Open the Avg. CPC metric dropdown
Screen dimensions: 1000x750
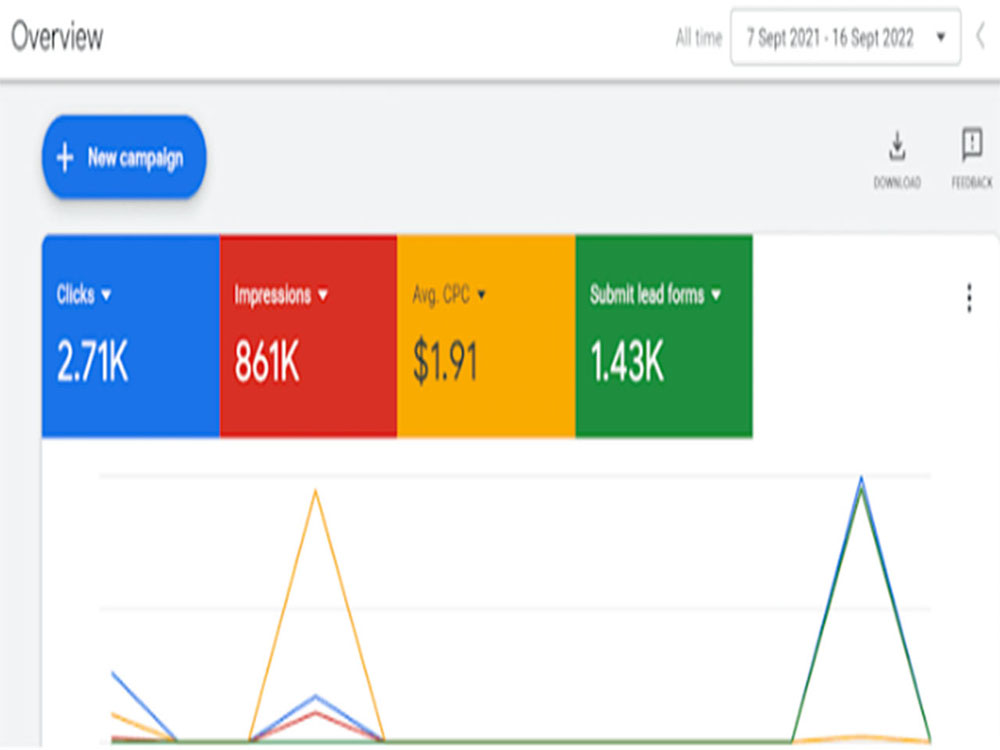(x=449, y=295)
